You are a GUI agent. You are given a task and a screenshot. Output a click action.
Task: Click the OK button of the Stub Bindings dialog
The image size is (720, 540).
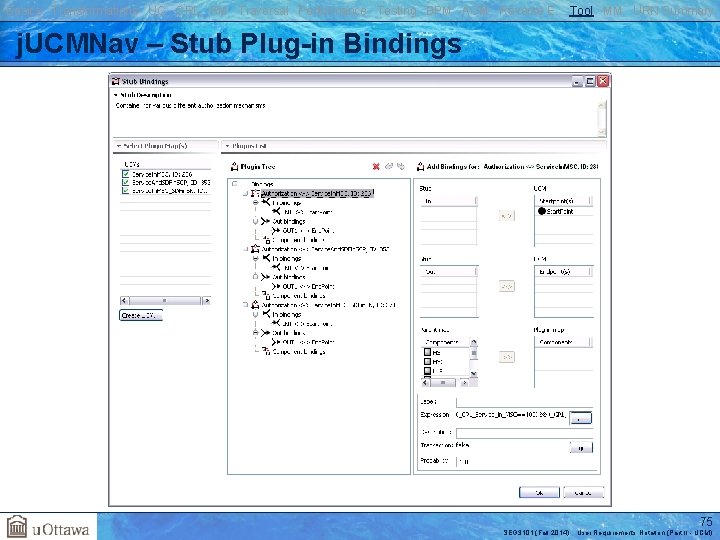click(x=539, y=493)
